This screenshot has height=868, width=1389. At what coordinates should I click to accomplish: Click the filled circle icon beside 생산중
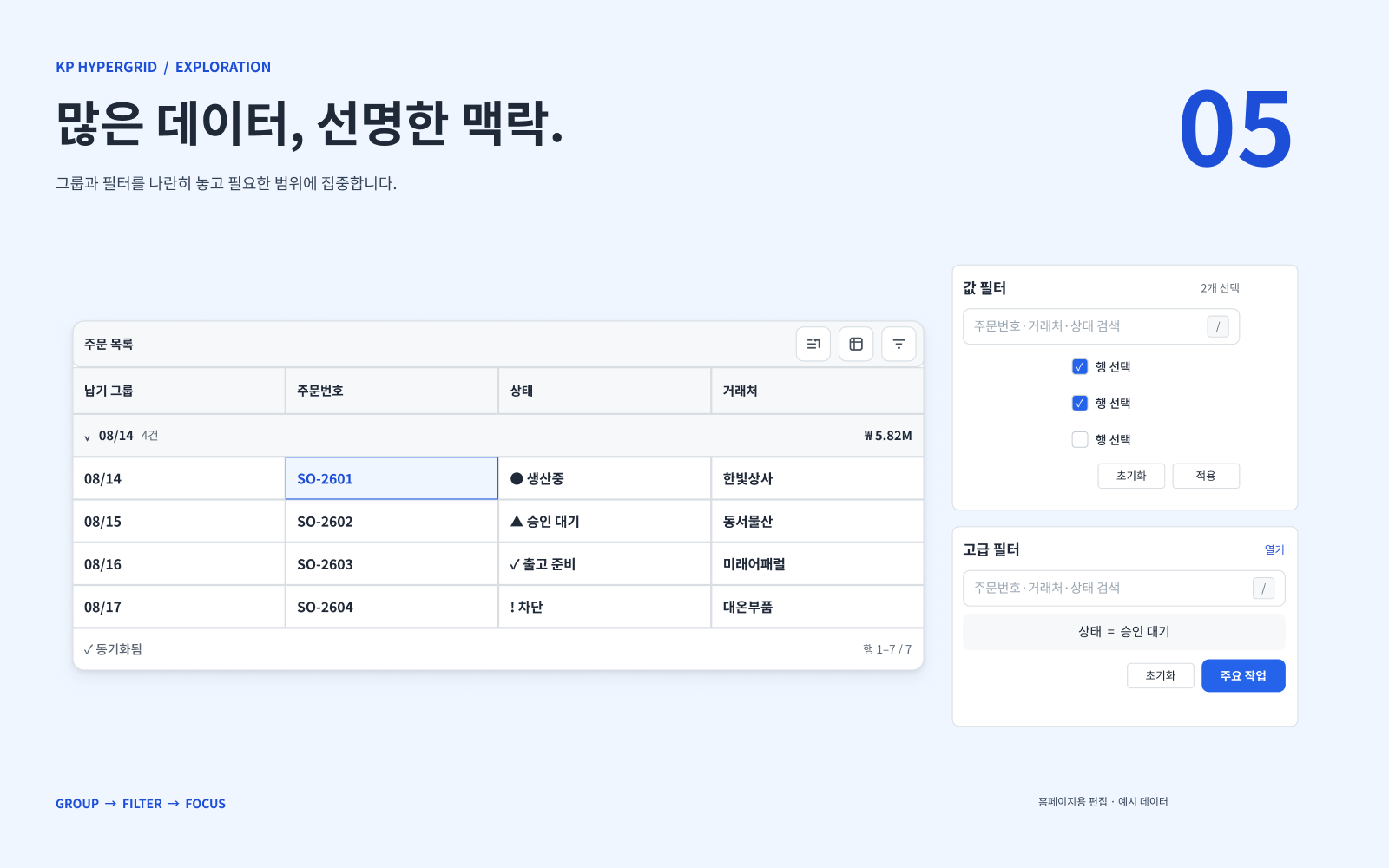[517, 478]
